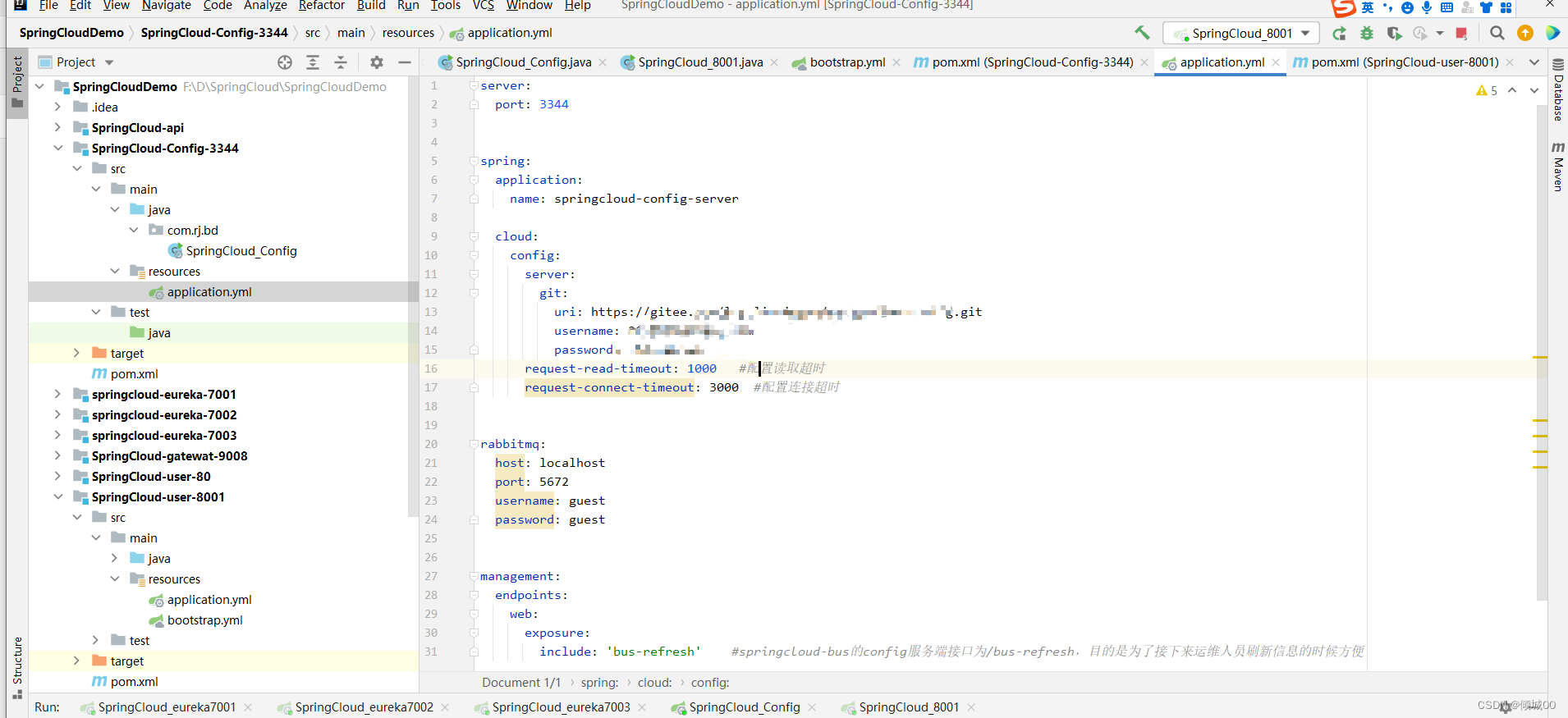Screen dimensions: 1568x718
Task: Open the profiler dropdown arrow icon
Action: pyautogui.click(x=1440, y=33)
